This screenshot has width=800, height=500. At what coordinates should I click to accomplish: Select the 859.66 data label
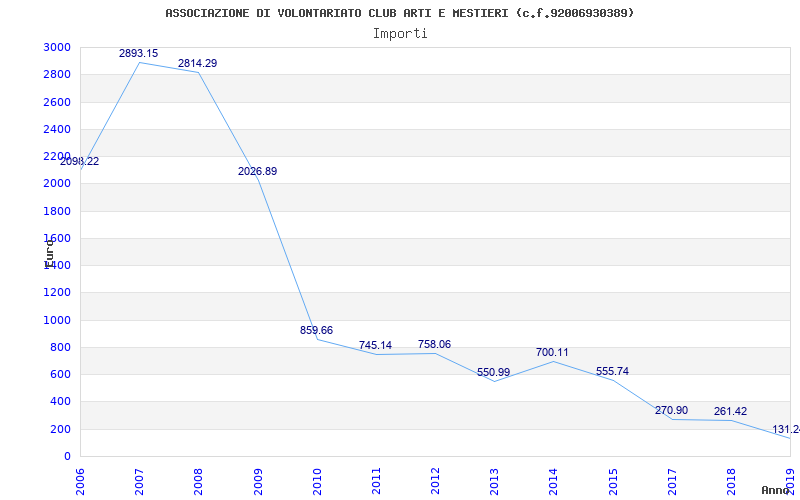click(316, 330)
